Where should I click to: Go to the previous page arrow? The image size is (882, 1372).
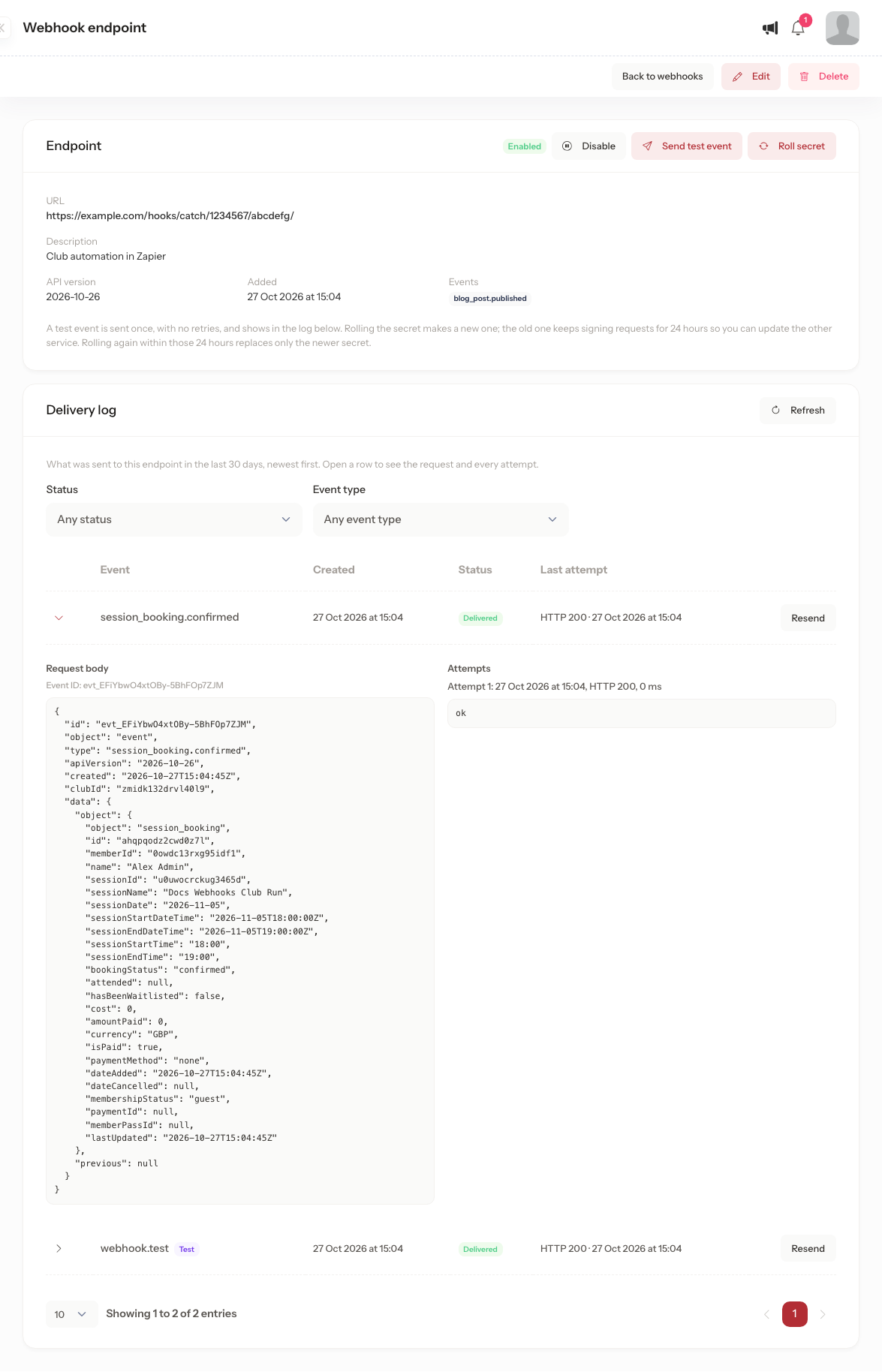click(x=766, y=1314)
